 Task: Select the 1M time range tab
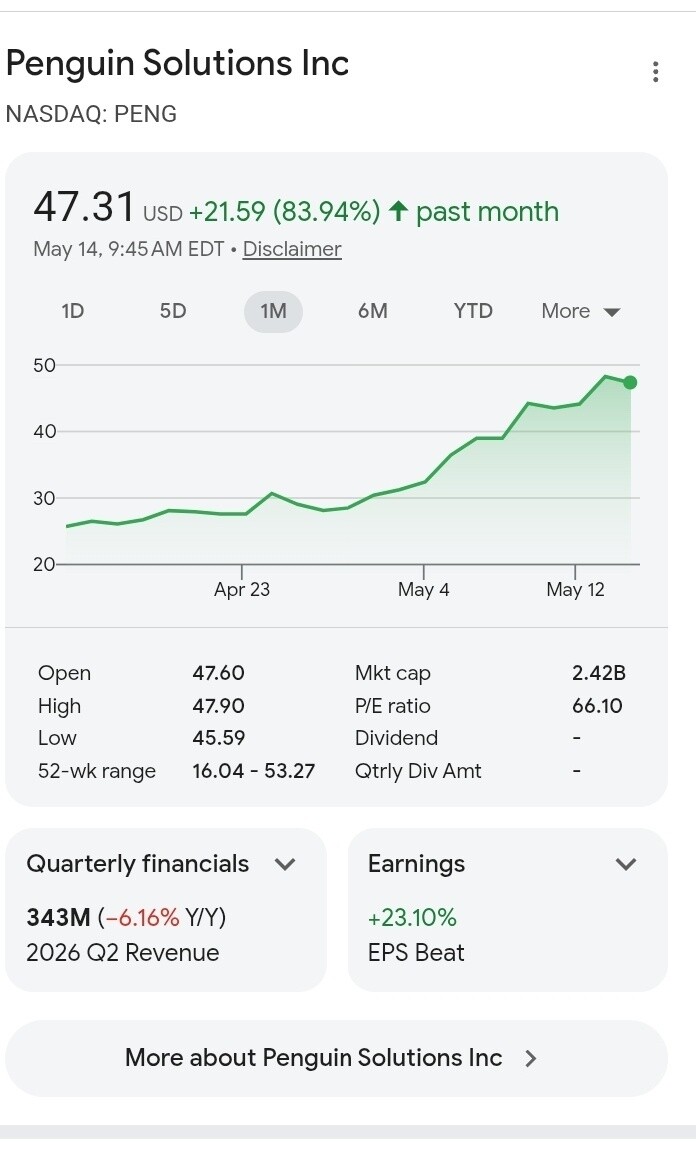(x=273, y=311)
